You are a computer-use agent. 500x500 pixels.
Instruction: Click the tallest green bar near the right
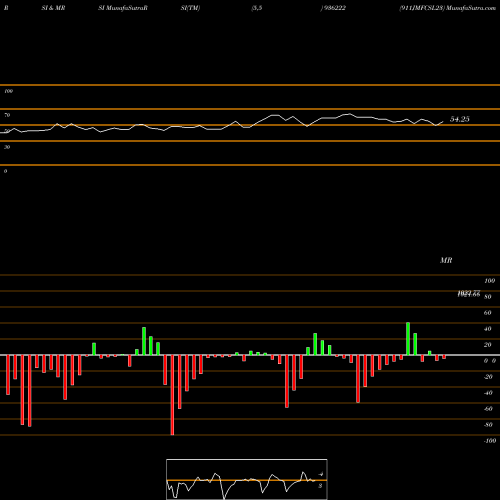(408, 339)
